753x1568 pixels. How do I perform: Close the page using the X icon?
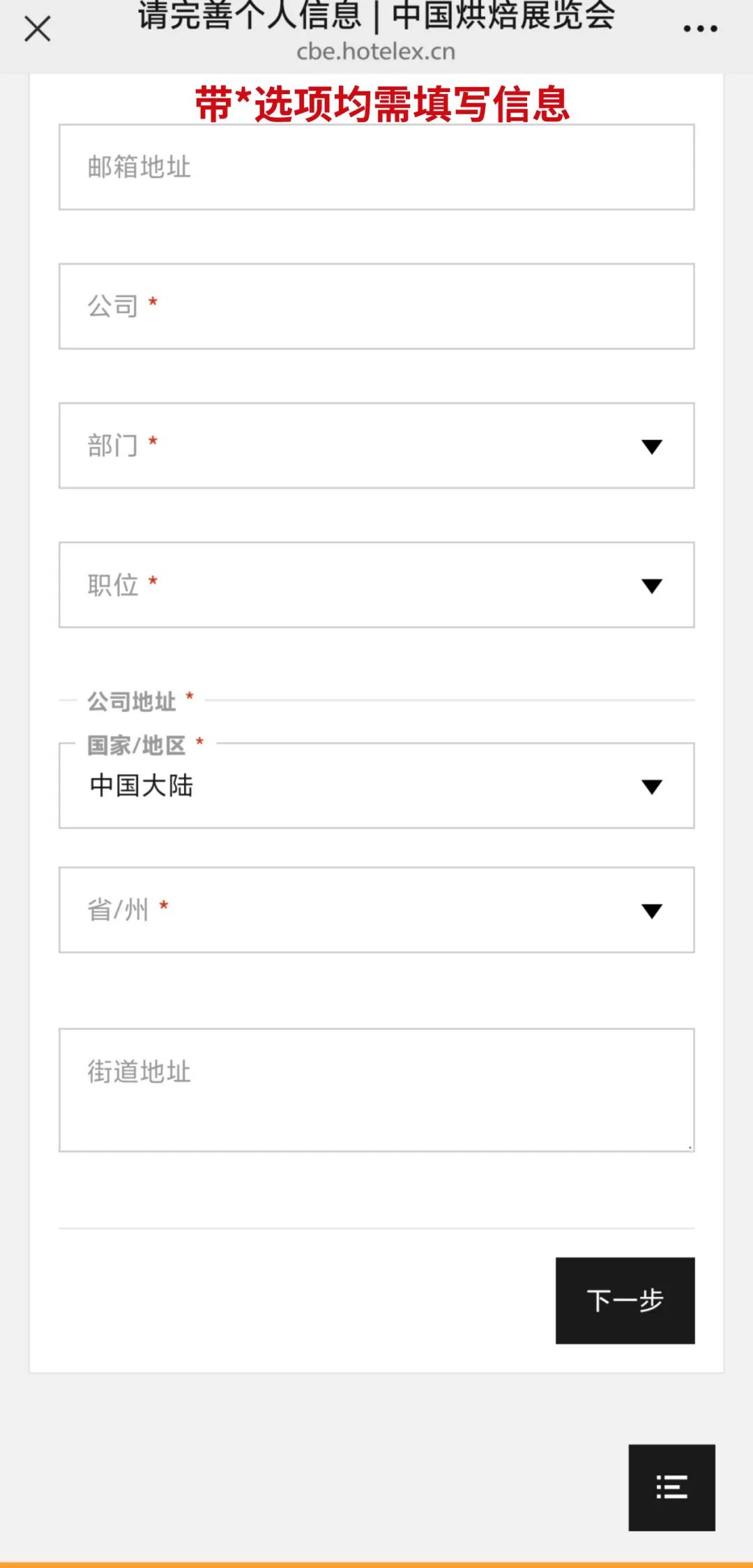coord(38,29)
